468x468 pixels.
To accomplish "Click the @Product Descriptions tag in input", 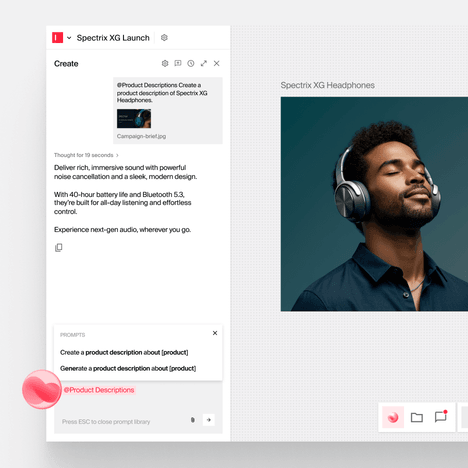I will [99, 390].
